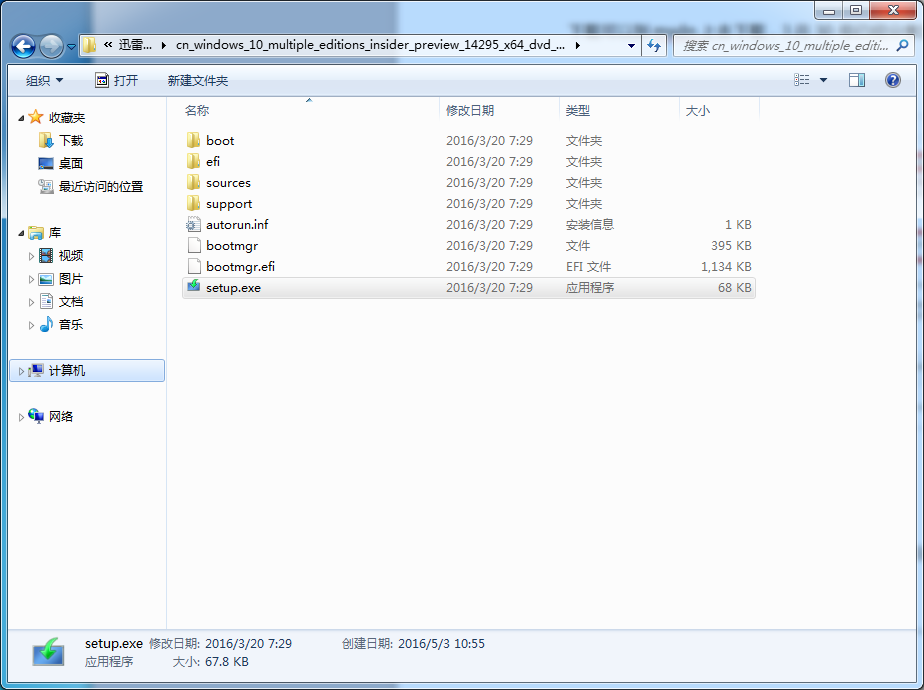
Task: Expand the 视频 library
Action: click(x=31, y=256)
